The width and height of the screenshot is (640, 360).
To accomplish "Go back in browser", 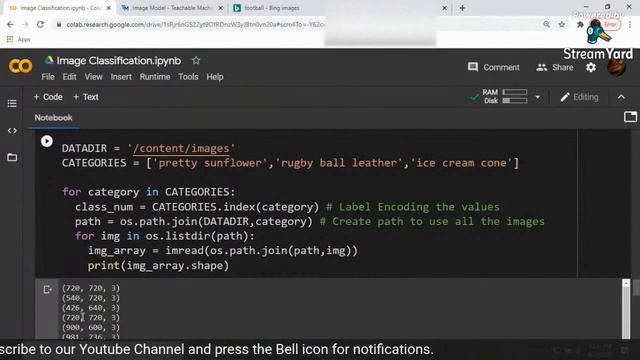I will coord(10,24).
